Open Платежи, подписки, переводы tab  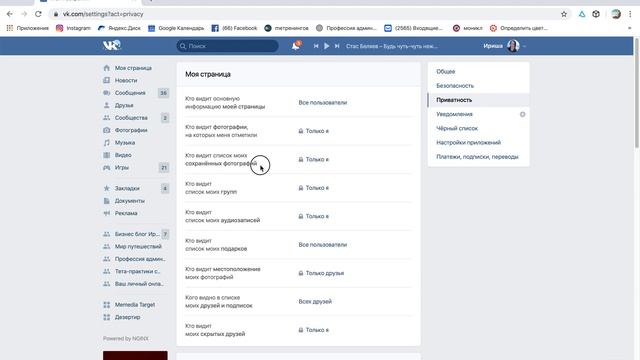[478, 157]
